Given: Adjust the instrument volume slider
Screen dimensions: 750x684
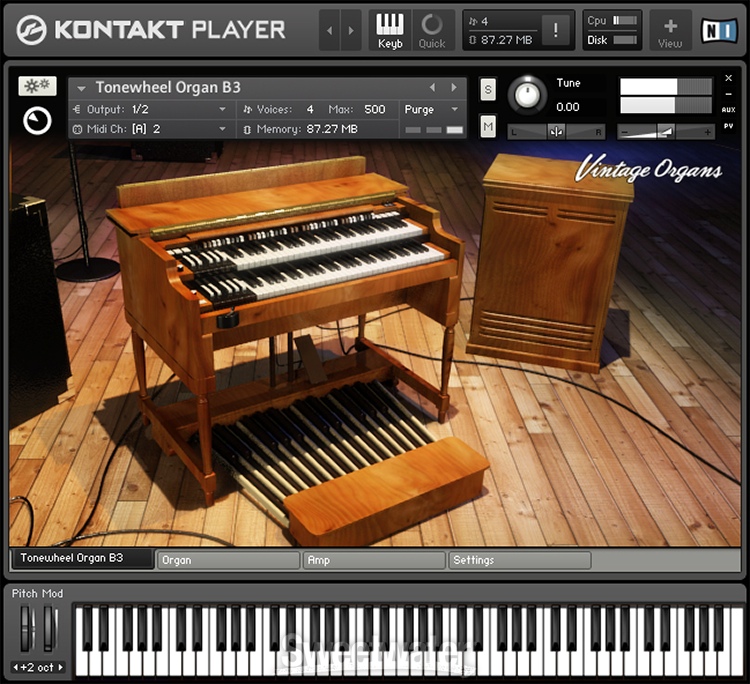Looking at the screenshot, I should pos(666,132).
